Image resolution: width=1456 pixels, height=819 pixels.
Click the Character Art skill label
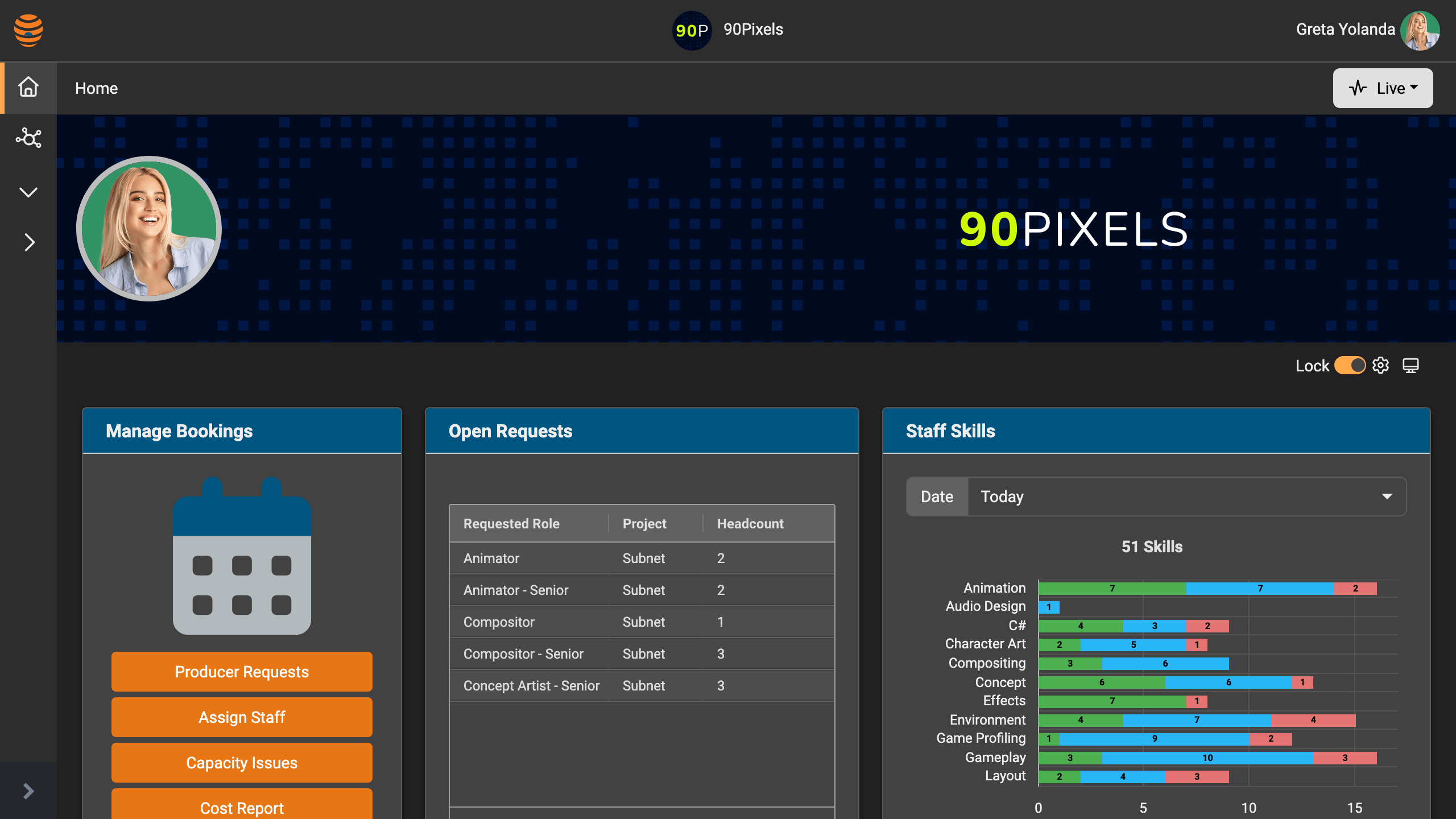pyautogui.click(x=985, y=644)
